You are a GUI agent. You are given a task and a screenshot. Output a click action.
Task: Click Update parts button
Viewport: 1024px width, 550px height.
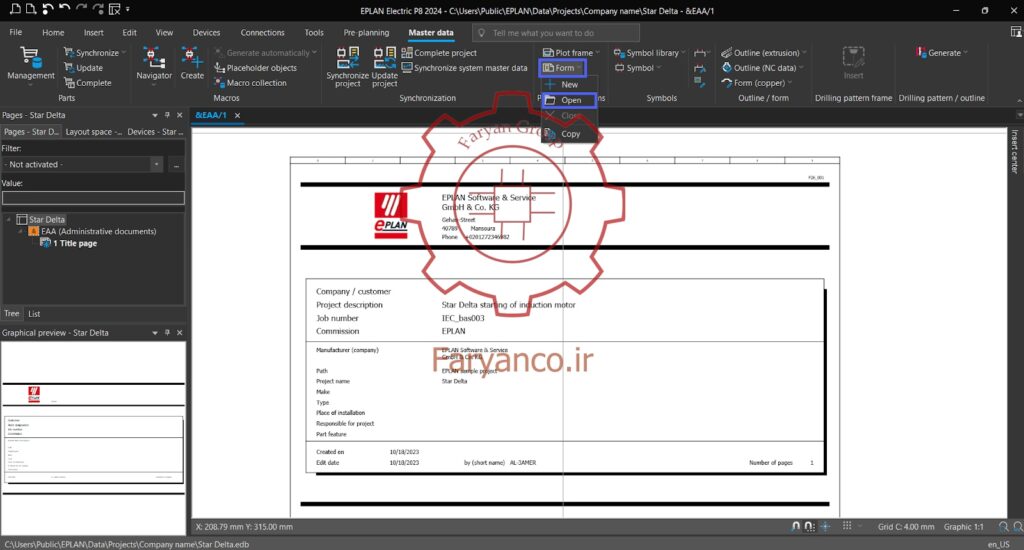coord(83,68)
